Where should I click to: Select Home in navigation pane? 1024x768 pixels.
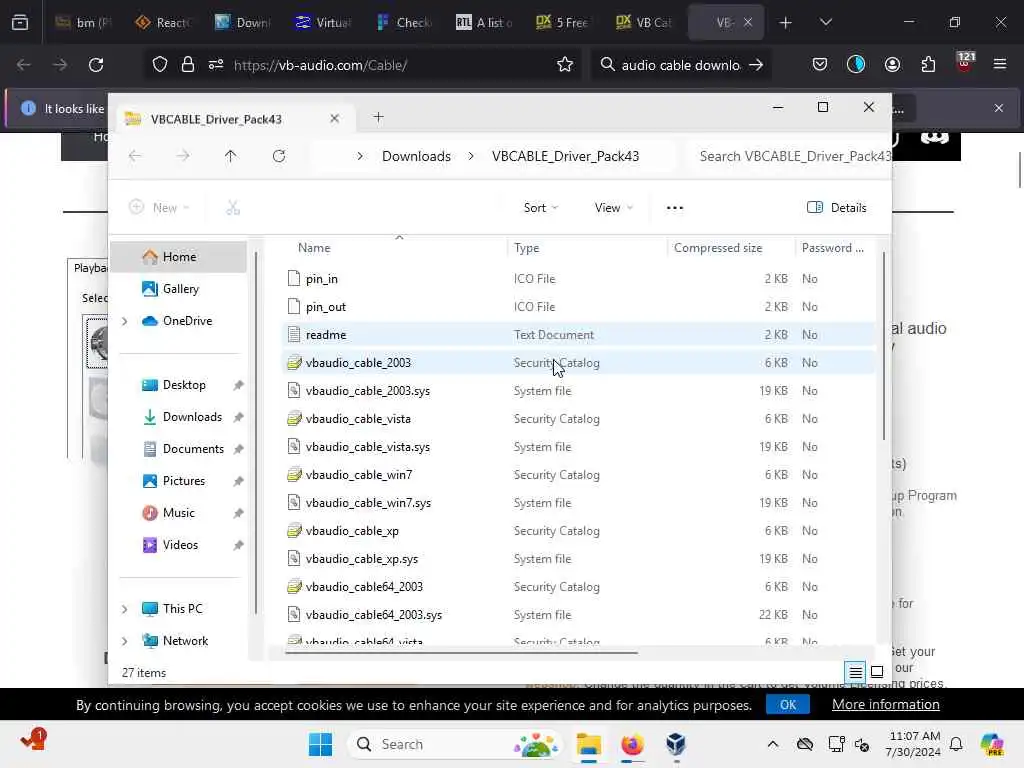coord(179,257)
